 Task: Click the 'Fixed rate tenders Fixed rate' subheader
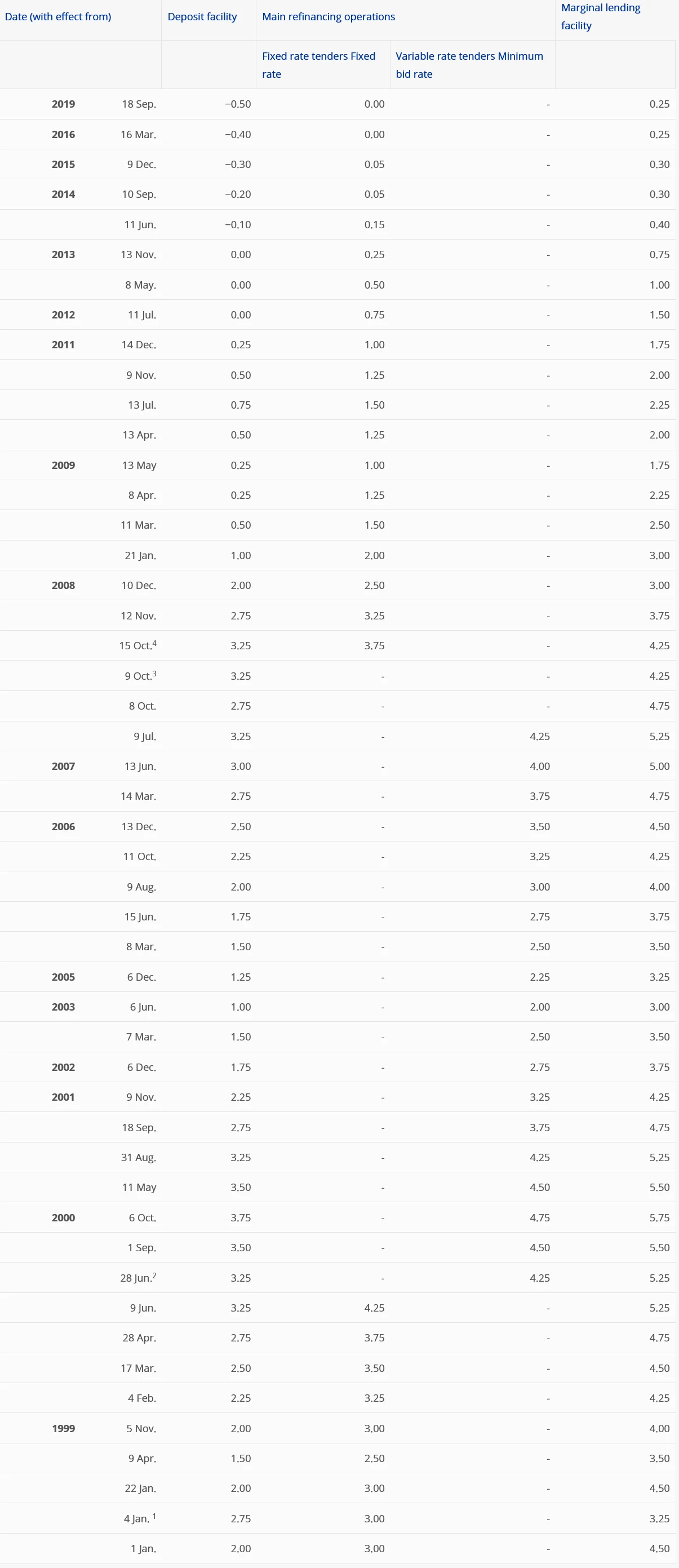(x=318, y=64)
